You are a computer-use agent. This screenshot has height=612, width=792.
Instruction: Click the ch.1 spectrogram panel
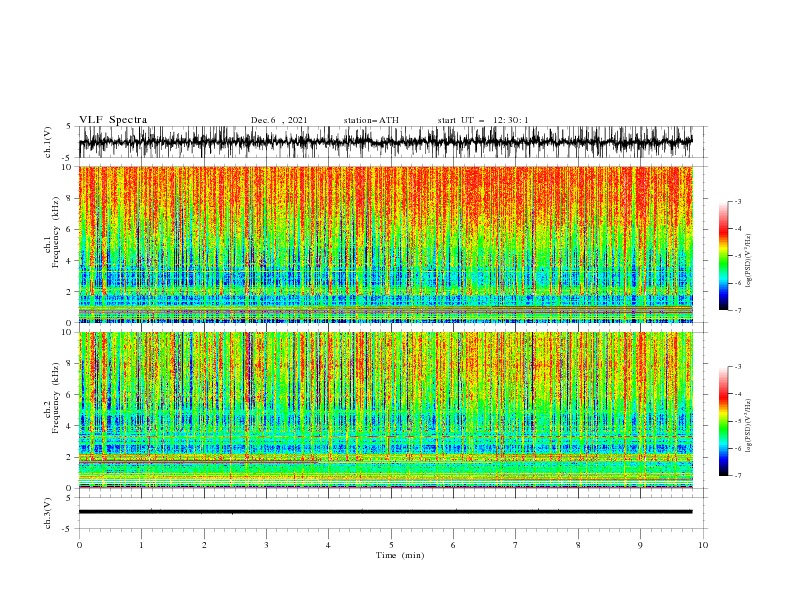(x=385, y=244)
